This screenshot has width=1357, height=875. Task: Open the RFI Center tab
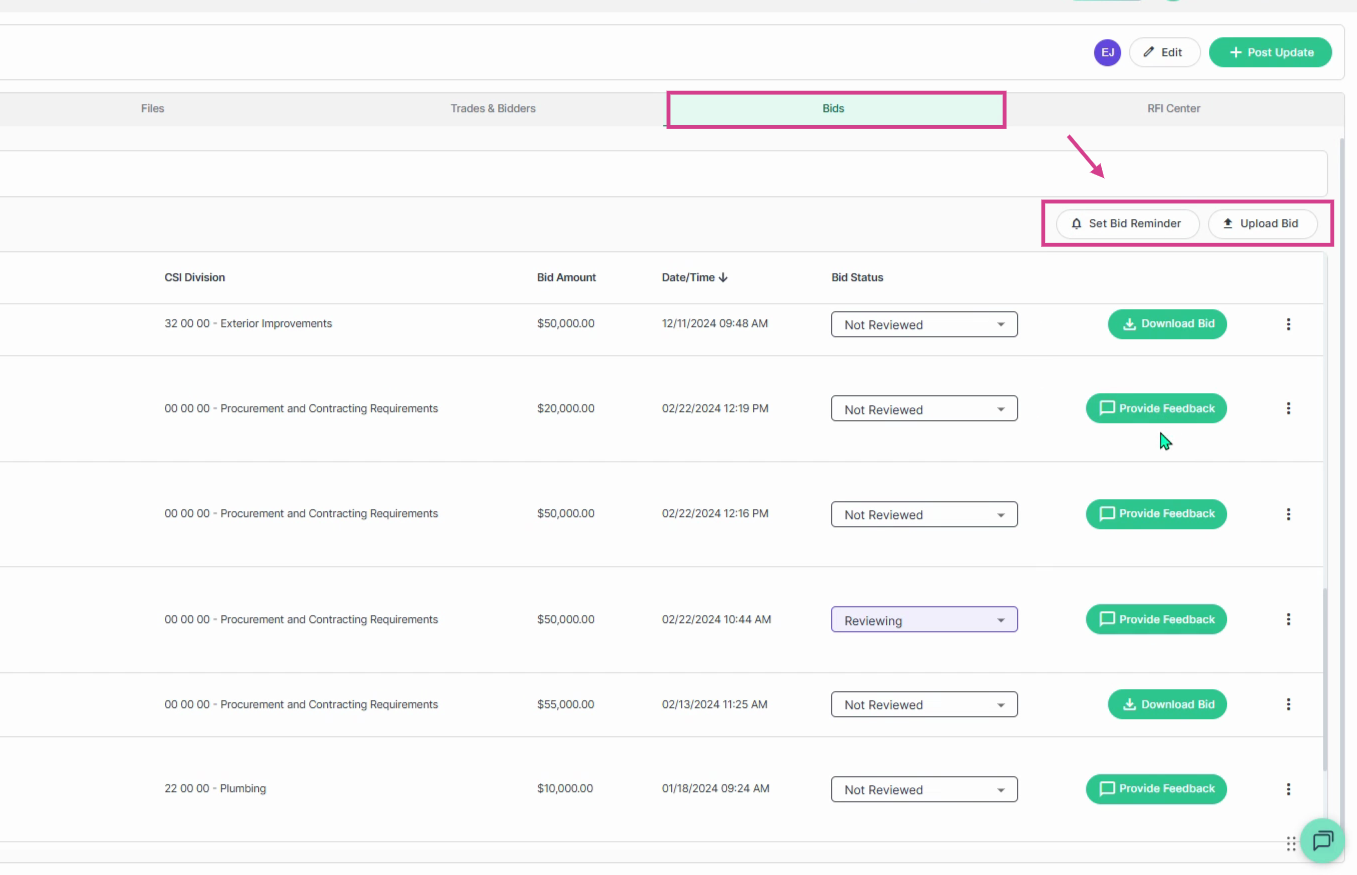click(1173, 108)
